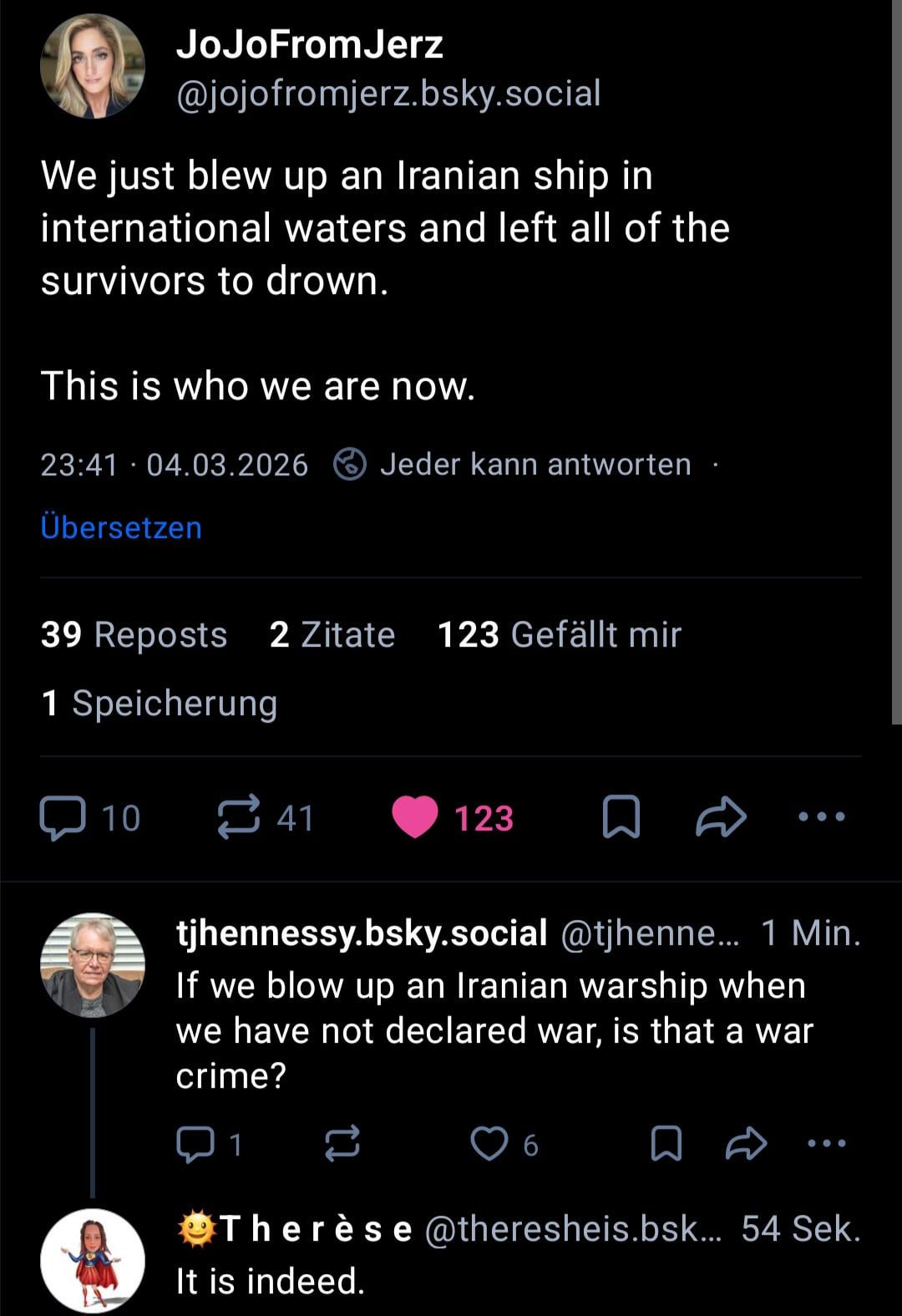
Task: Open more options on tjhennessy's comment
Action: [x=827, y=1144]
